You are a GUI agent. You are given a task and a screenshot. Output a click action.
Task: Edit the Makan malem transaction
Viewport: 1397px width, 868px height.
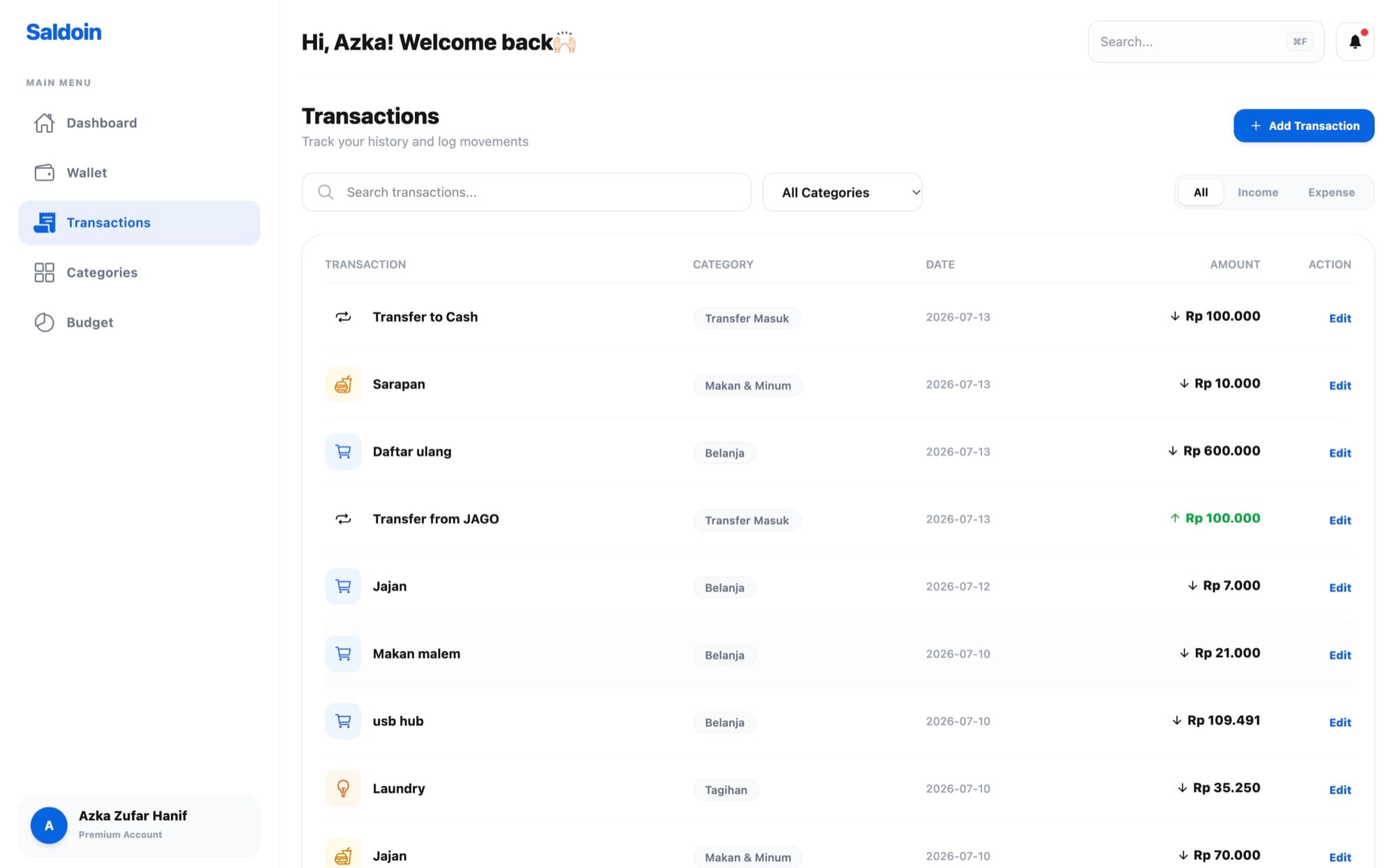click(1340, 655)
